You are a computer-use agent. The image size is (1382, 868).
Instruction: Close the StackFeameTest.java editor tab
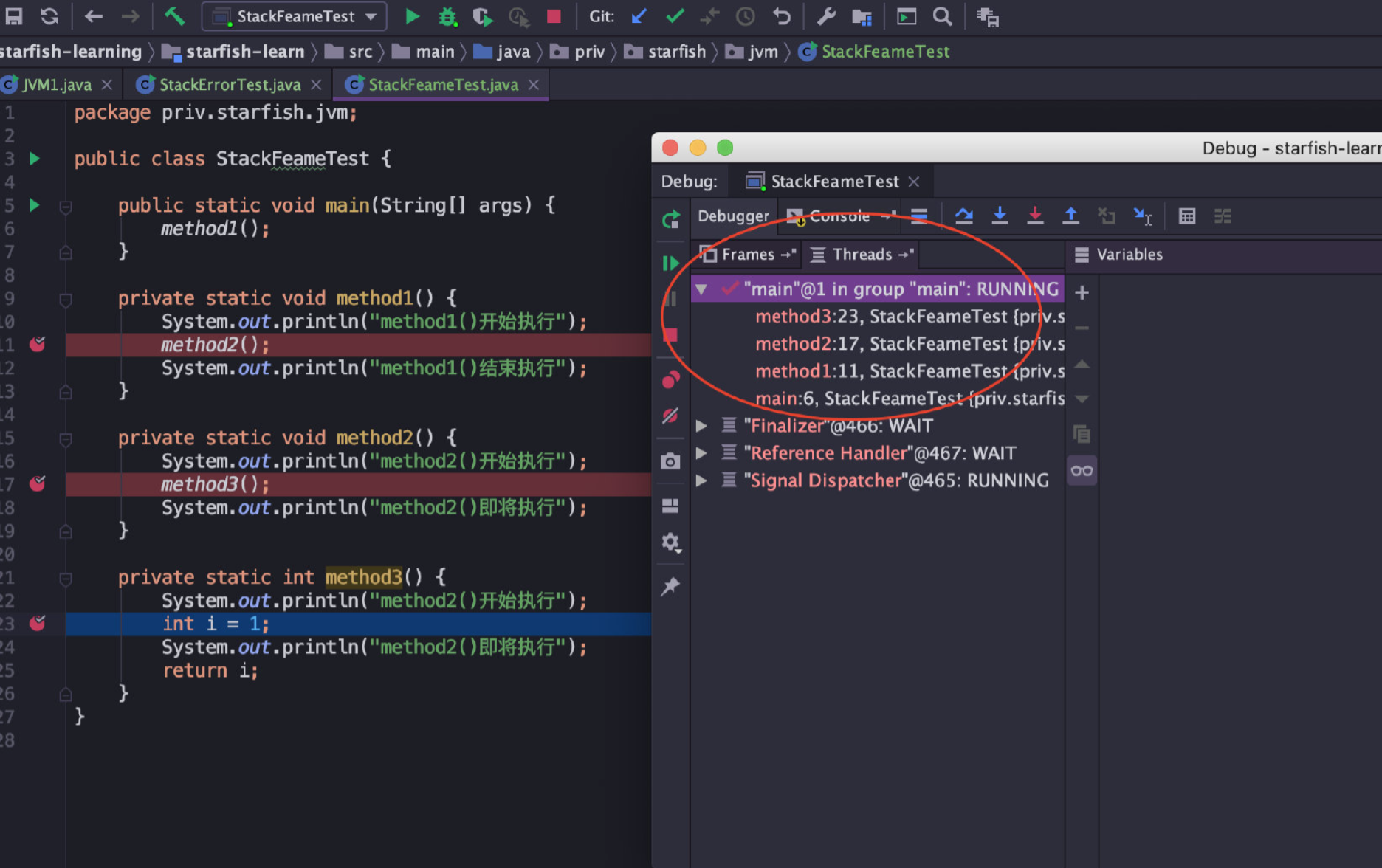(534, 85)
